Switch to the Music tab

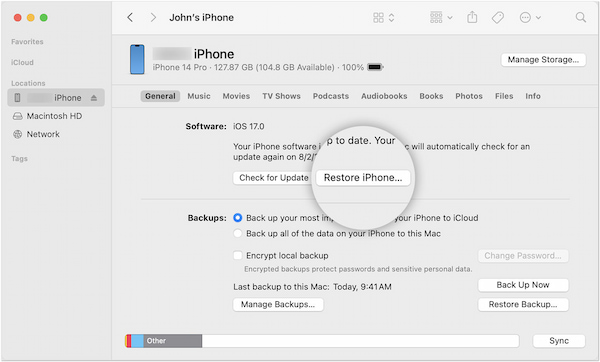199,96
